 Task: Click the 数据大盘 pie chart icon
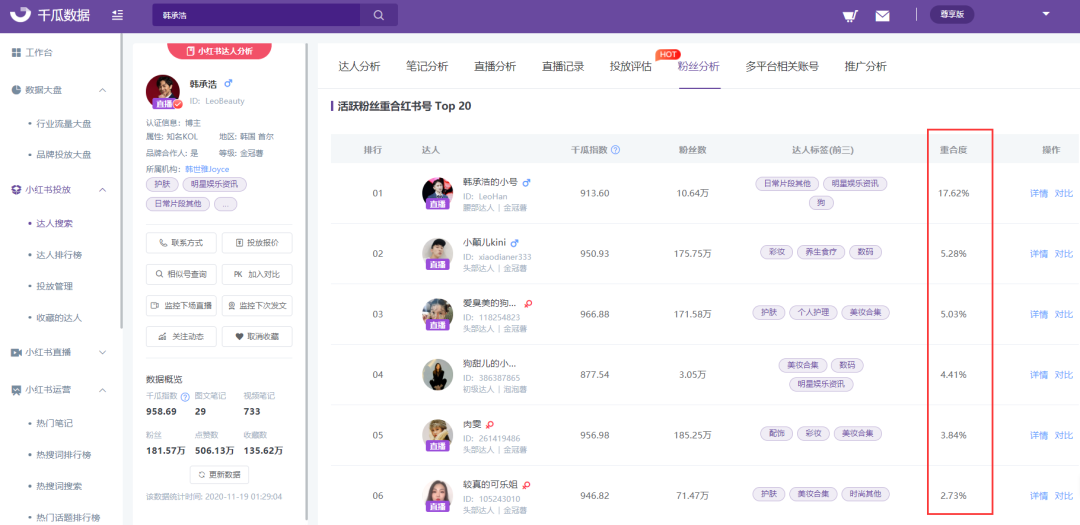16,90
